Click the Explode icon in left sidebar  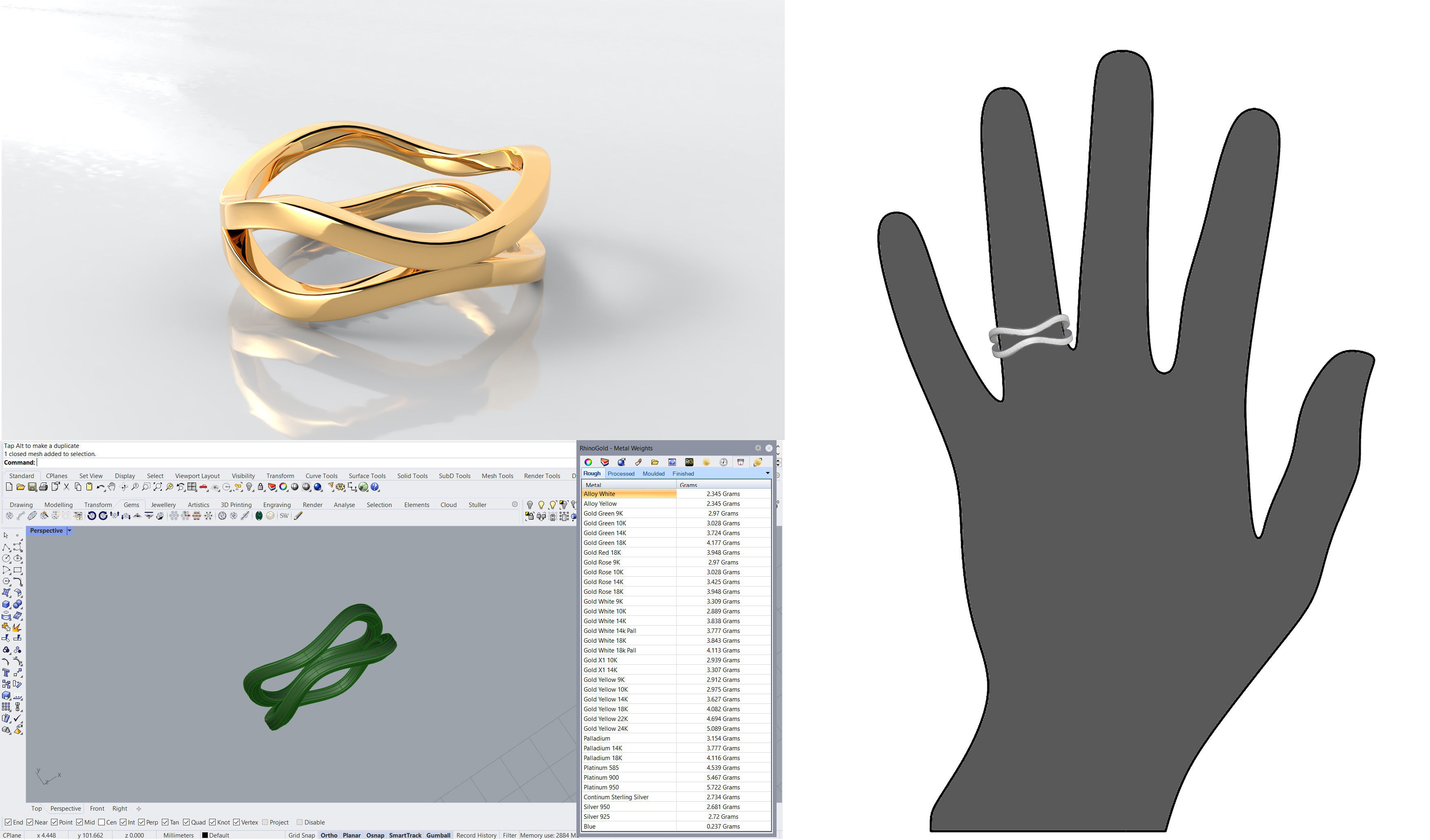click(18, 628)
